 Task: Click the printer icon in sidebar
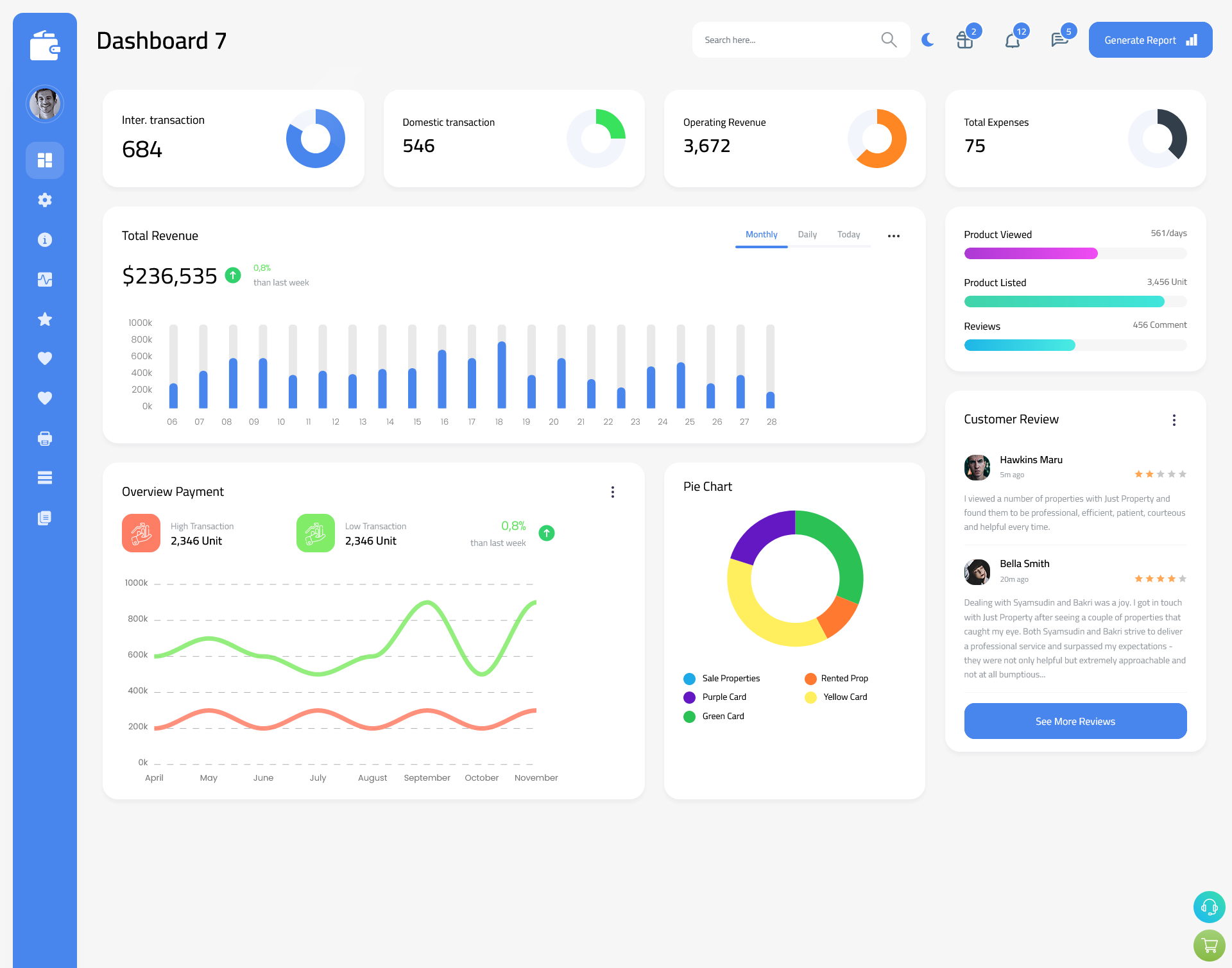coord(45,438)
